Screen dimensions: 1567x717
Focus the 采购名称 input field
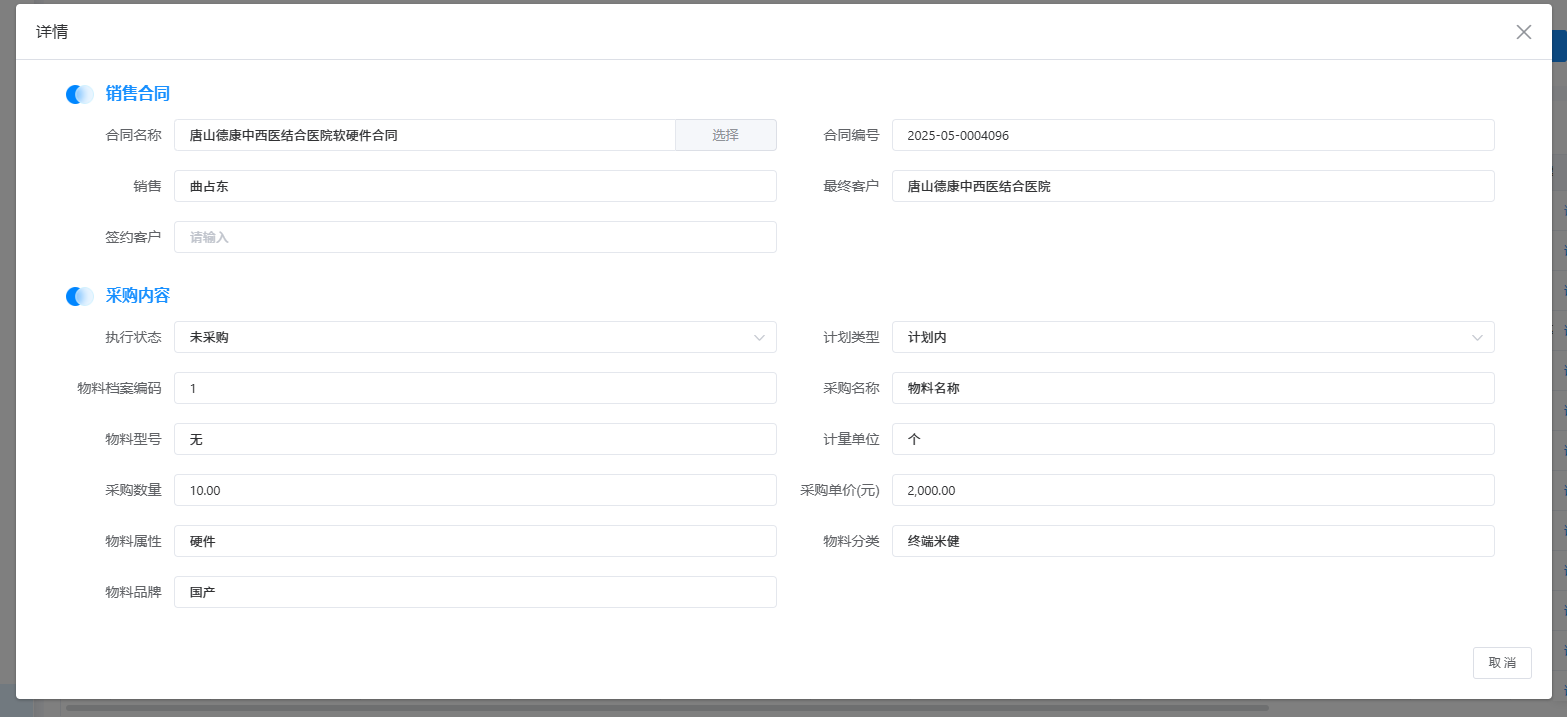click(1192, 388)
